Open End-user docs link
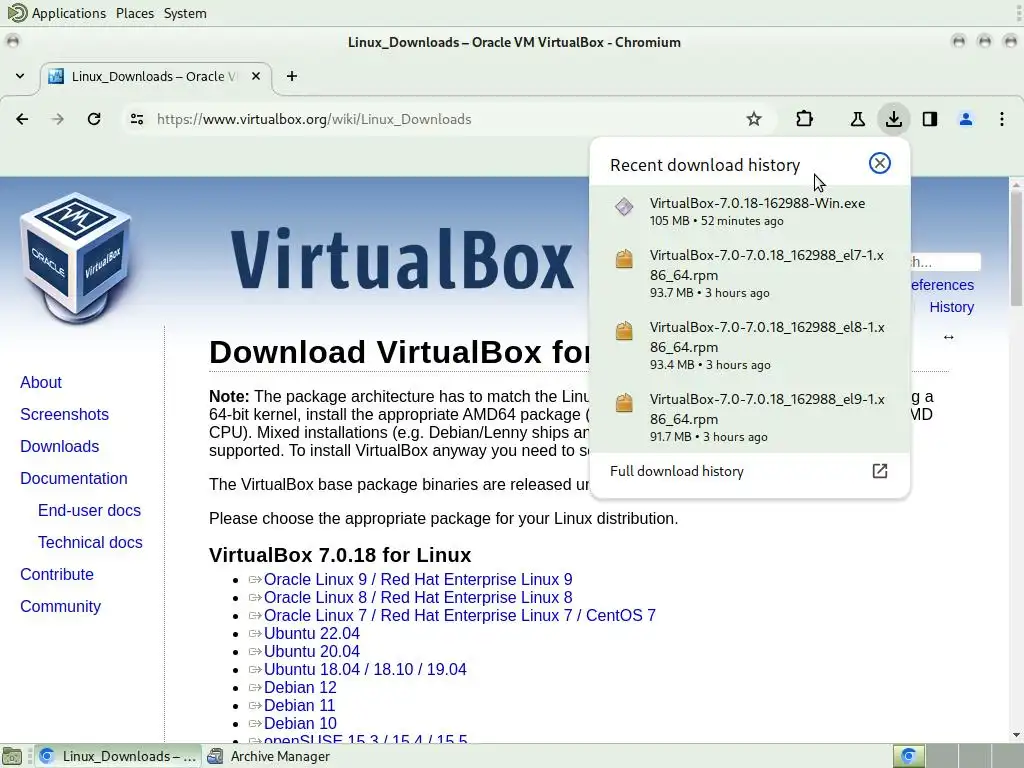The height and width of the screenshot is (768, 1024). [89, 510]
